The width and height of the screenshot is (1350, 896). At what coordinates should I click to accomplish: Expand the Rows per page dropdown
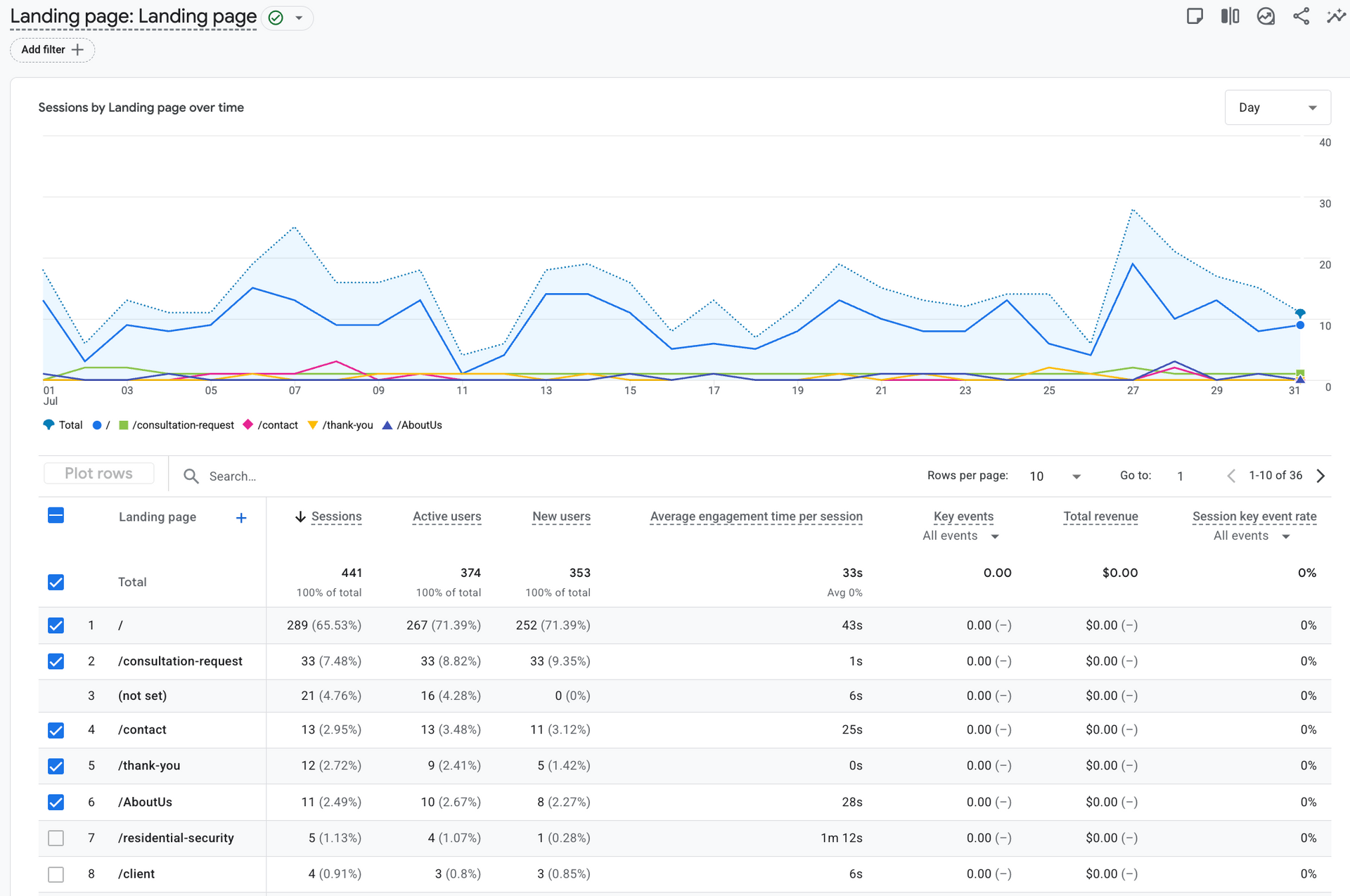1055,476
